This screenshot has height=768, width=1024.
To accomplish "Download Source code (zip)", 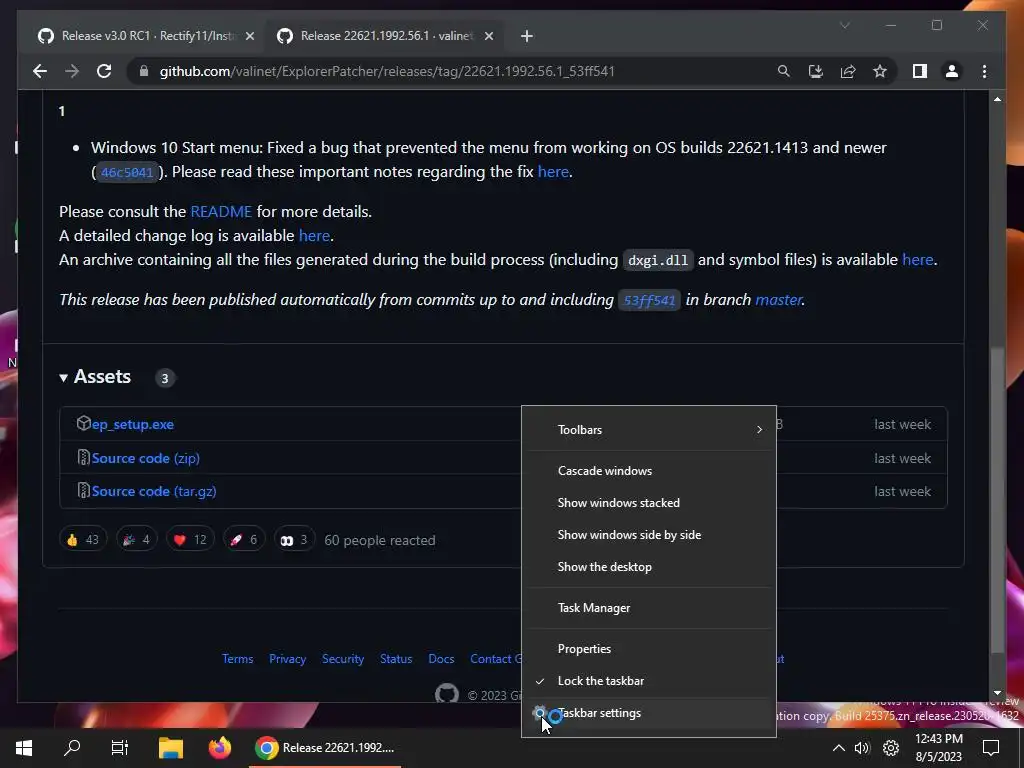I will pos(146,458).
